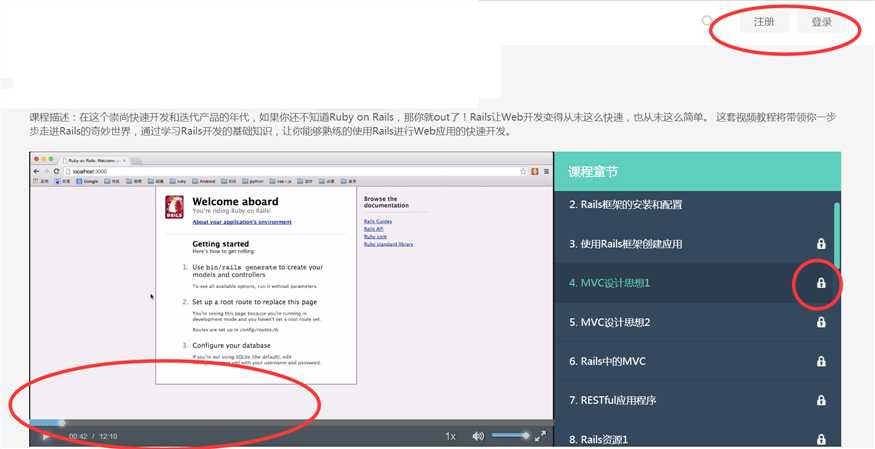This screenshot has width=875, height=449.
Task: Click the bookmark star in video's browser
Action: click(523, 171)
